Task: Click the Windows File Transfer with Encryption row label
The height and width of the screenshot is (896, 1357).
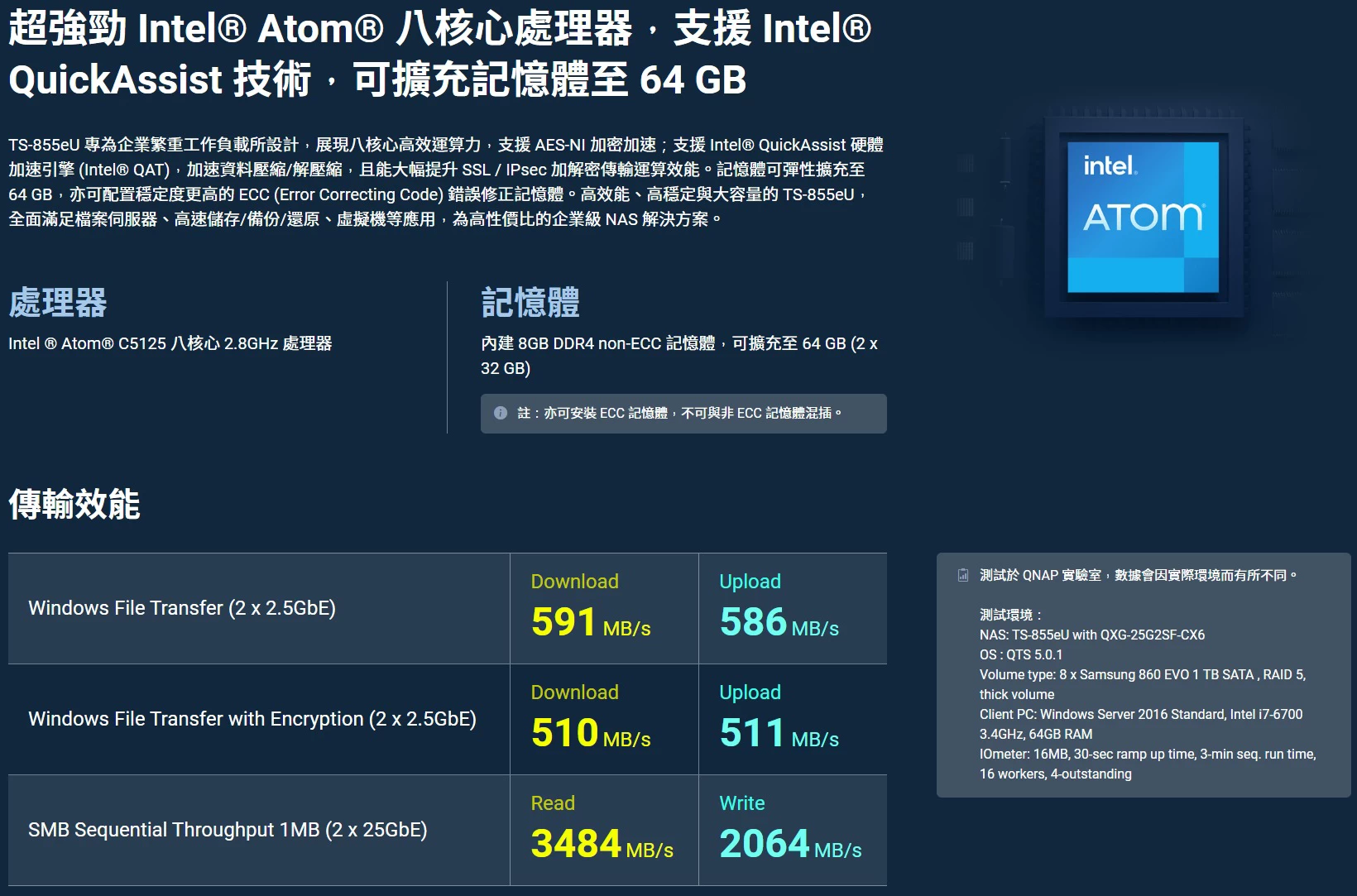Action: click(252, 719)
